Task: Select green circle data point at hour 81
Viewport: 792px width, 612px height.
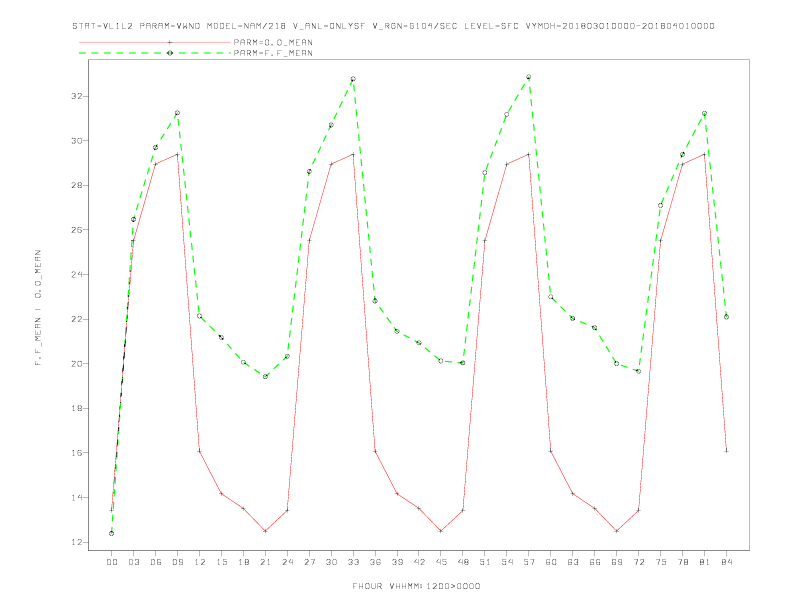Action: coord(705,114)
